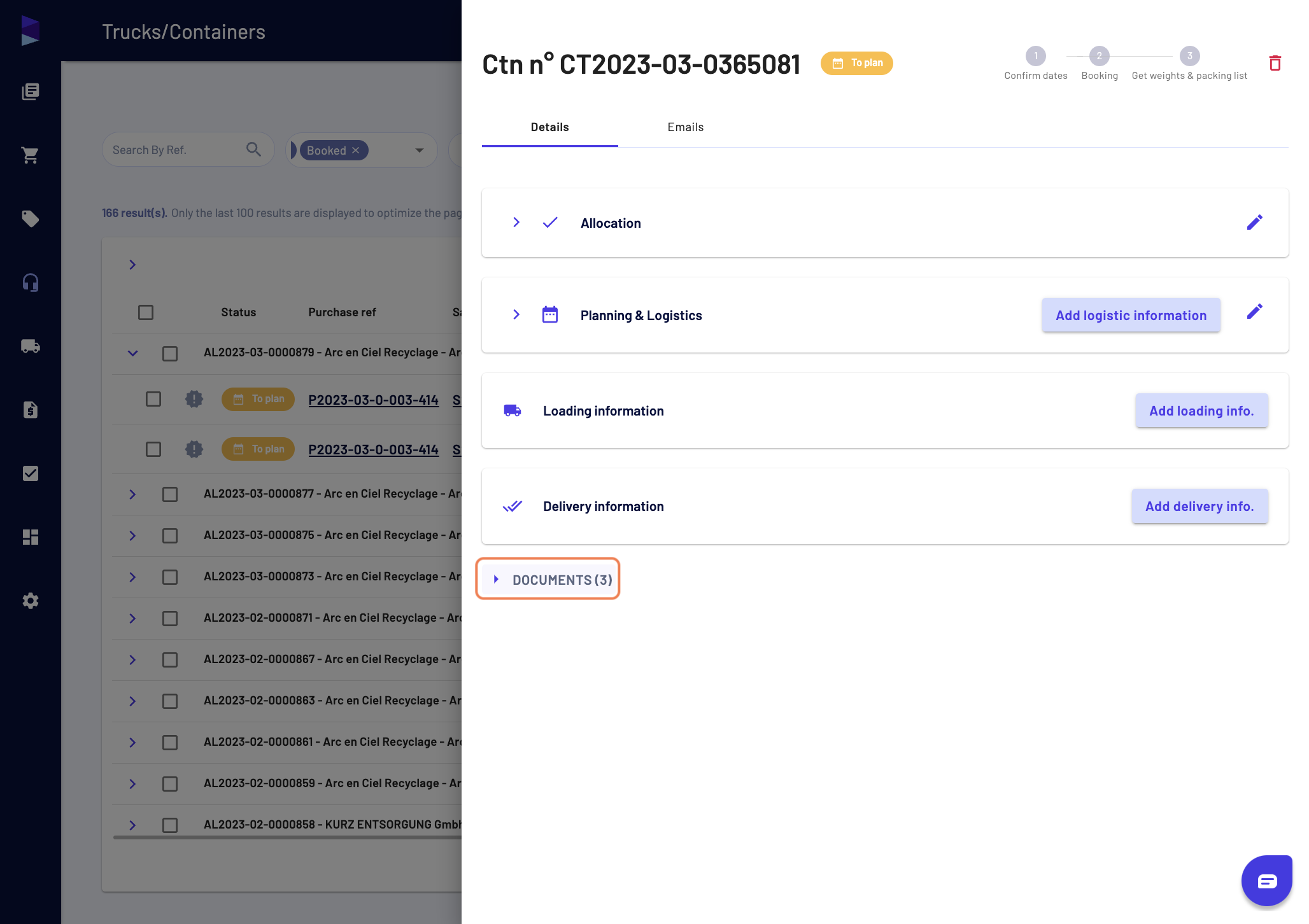
Task: Click the Booking step indicator
Action: pyautogui.click(x=1100, y=64)
